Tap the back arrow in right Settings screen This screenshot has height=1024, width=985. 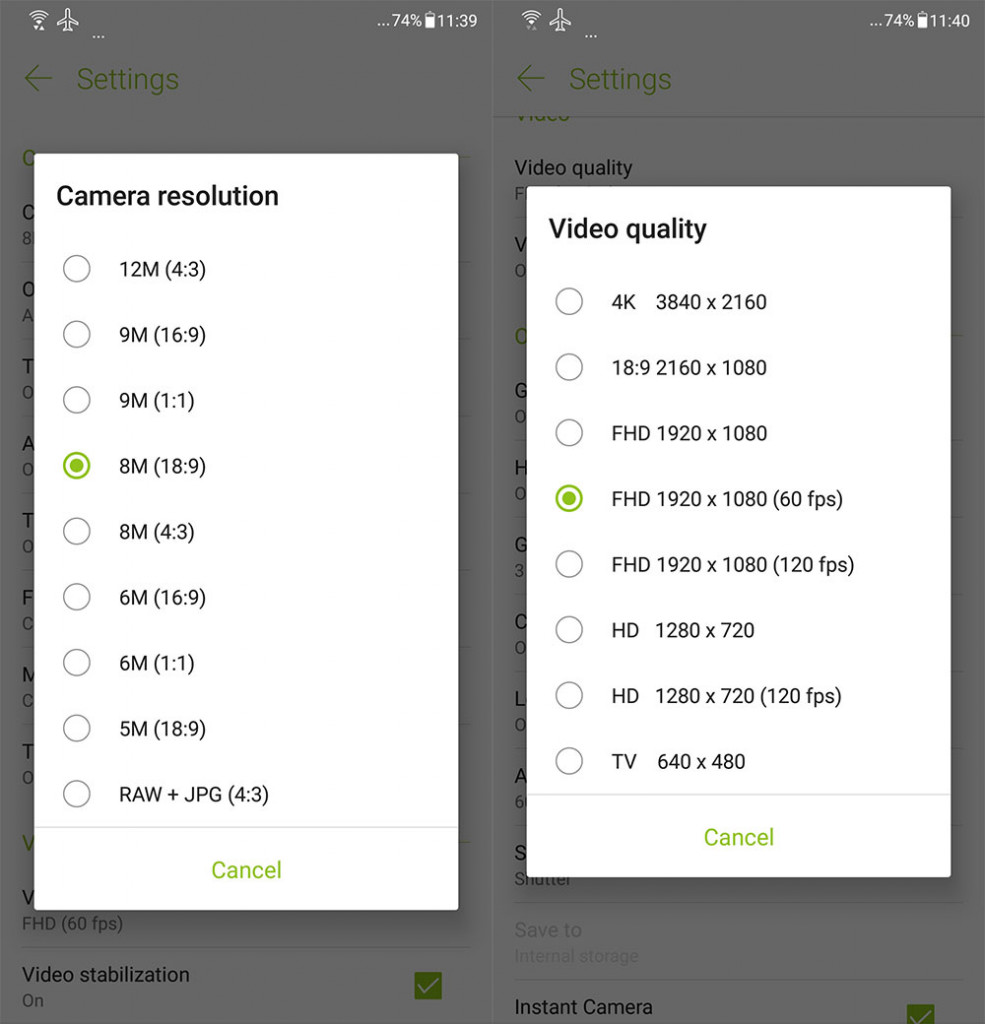click(x=530, y=79)
